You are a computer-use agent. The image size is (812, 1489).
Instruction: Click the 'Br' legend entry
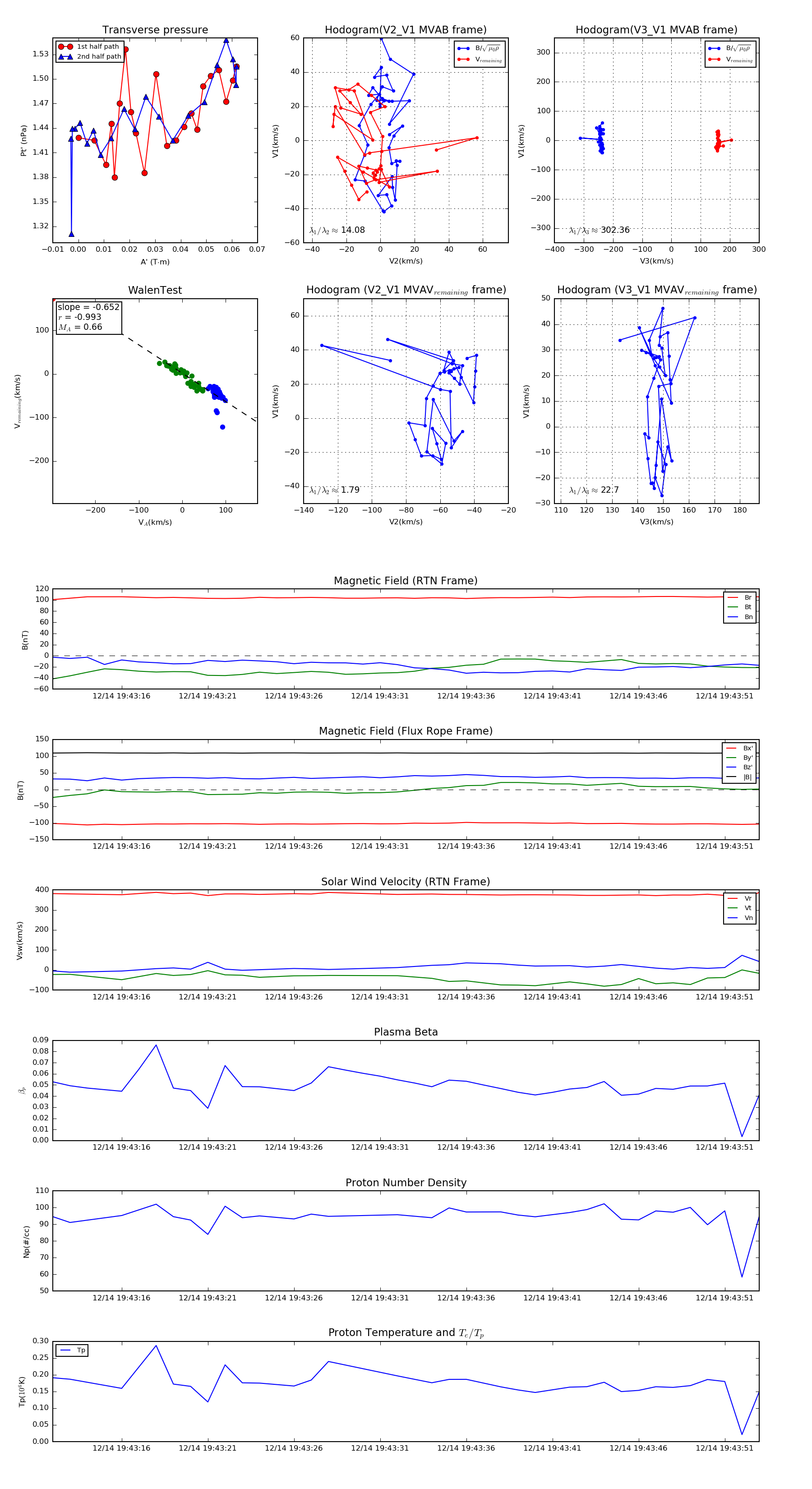coord(740,598)
